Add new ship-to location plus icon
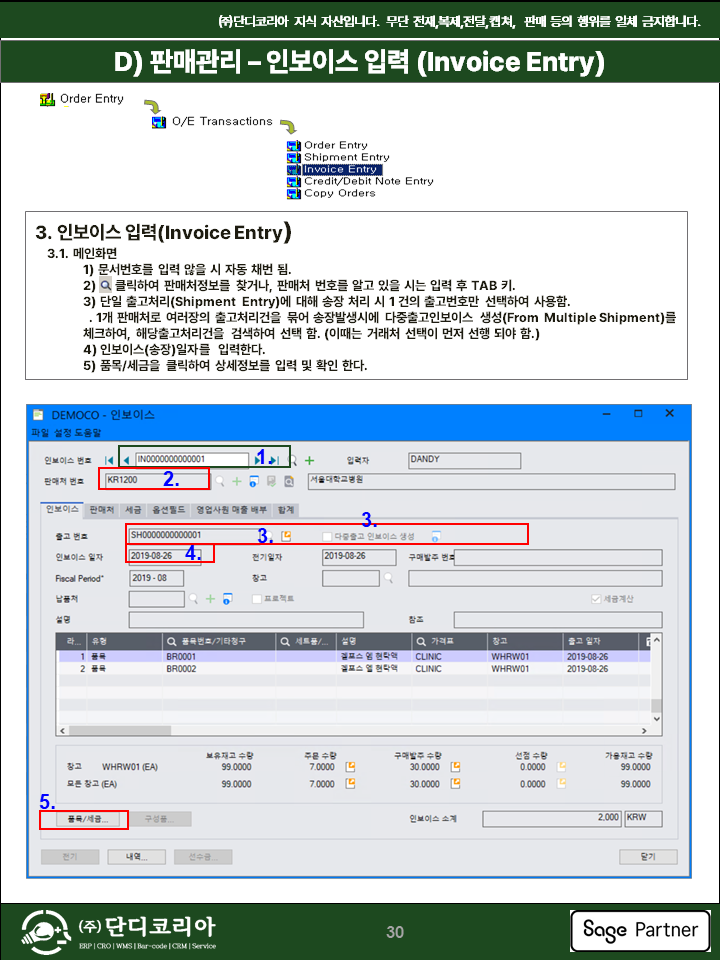720x960 pixels. (210, 598)
